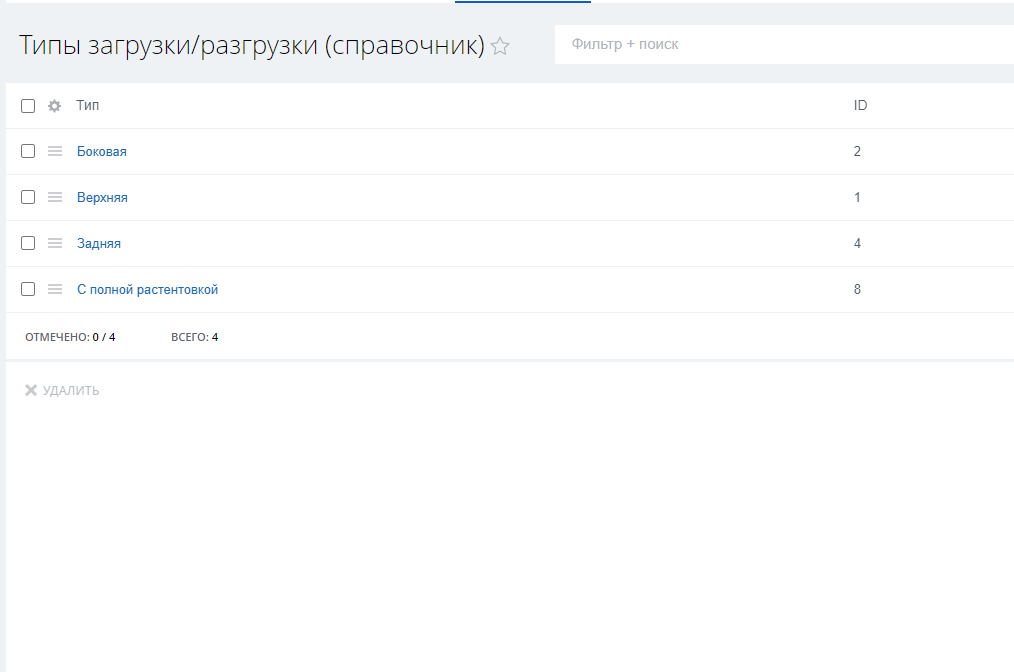Open the С полной растентовкой link

point(147,289)
